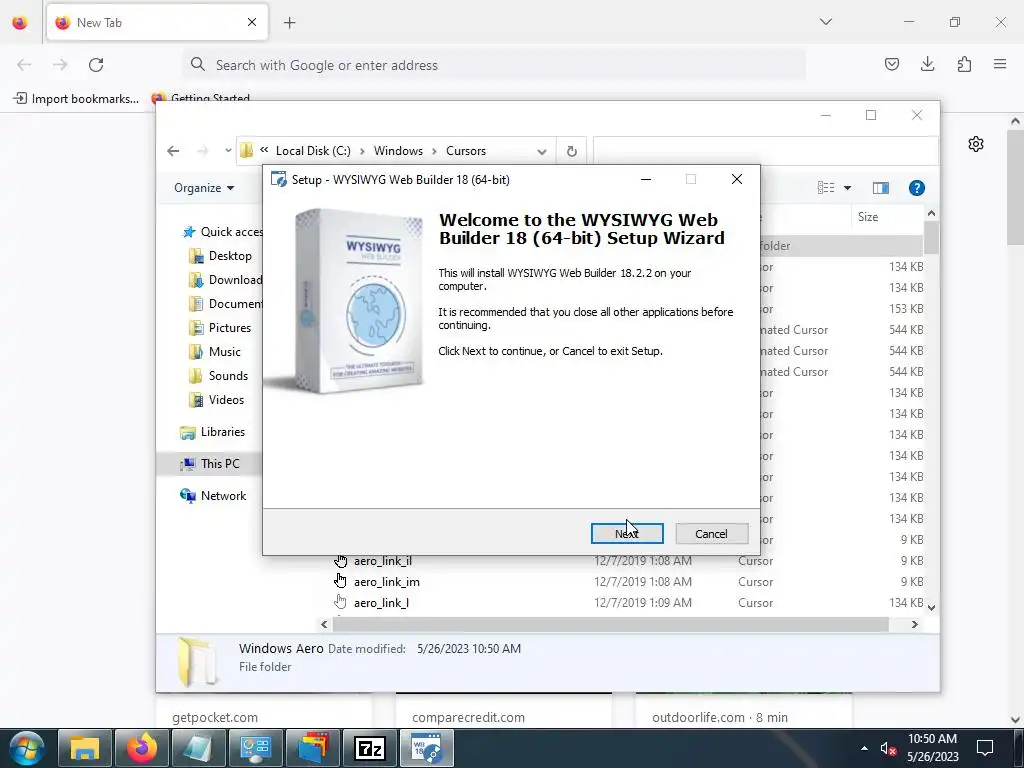Image resolution: width=1024 pixels, height=768 pixels.
Task: Select the aero_link_l cursor file
Action: pos(381,603)
